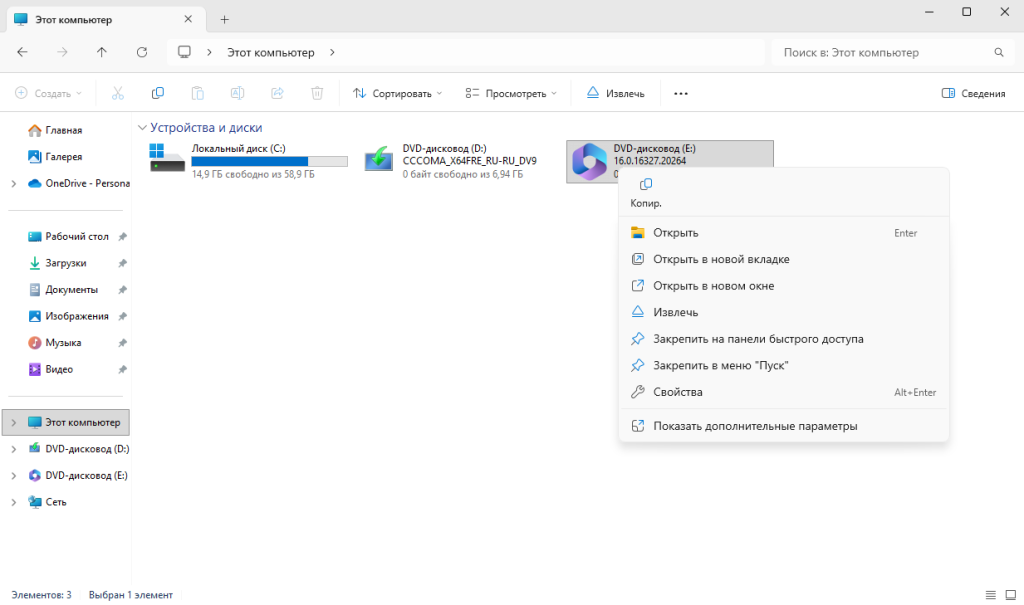Open Загрузки in sidebar
Viewport: 1024px width, 605px height.
[65, 263]
